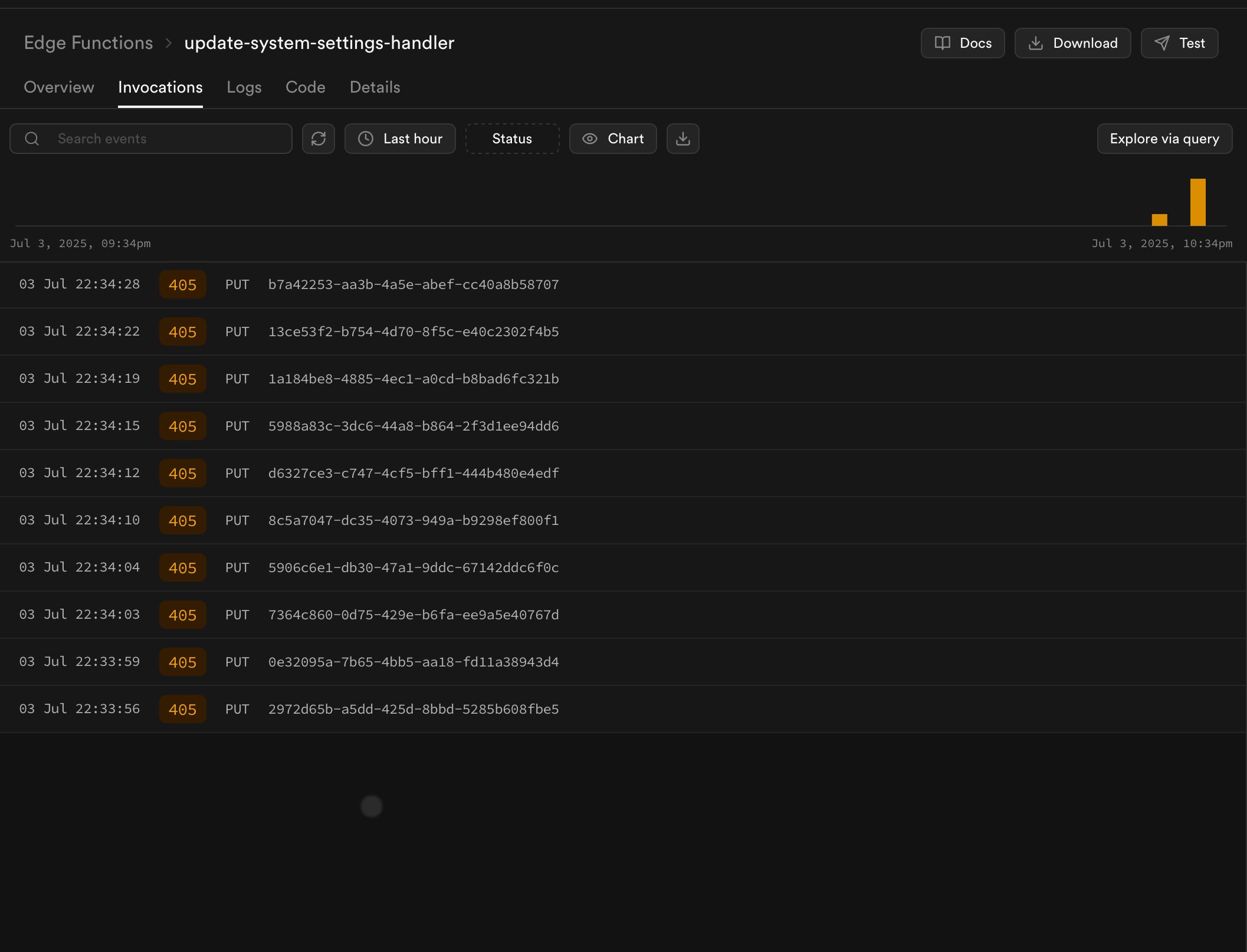1247x952 pixels.
Task: Open the Overview tab
Action: pyautogui.click(x=58, y=87)
